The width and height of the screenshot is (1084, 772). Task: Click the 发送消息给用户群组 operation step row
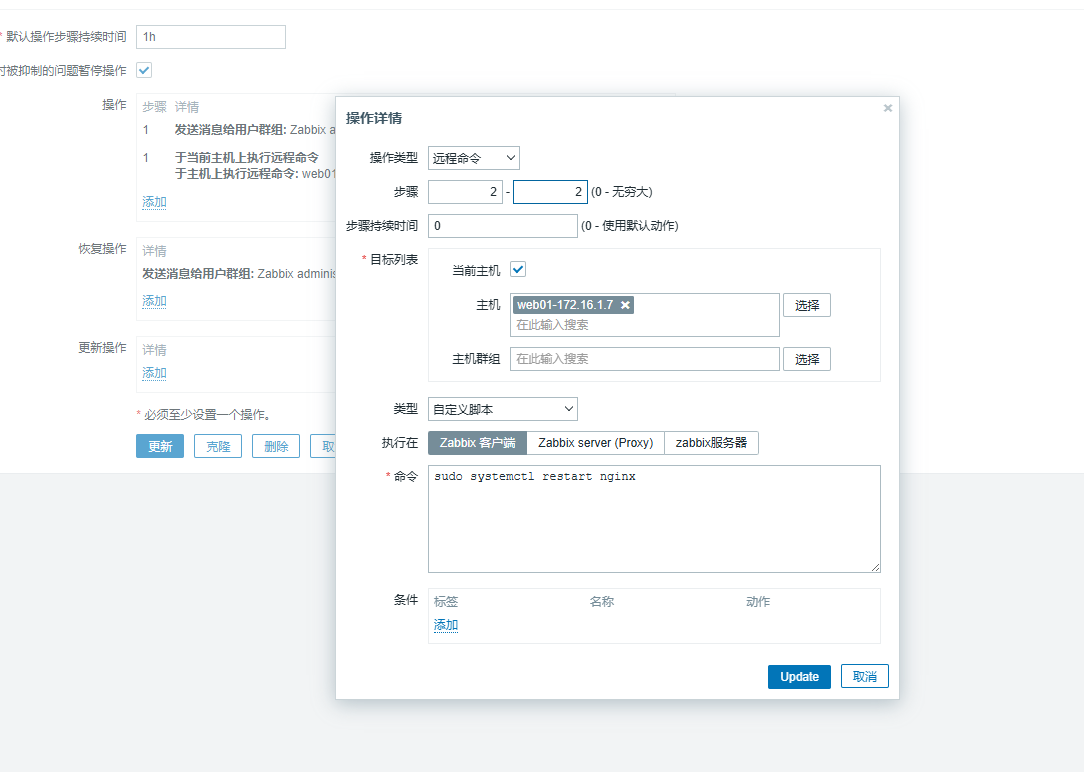(x=239, y=130)
